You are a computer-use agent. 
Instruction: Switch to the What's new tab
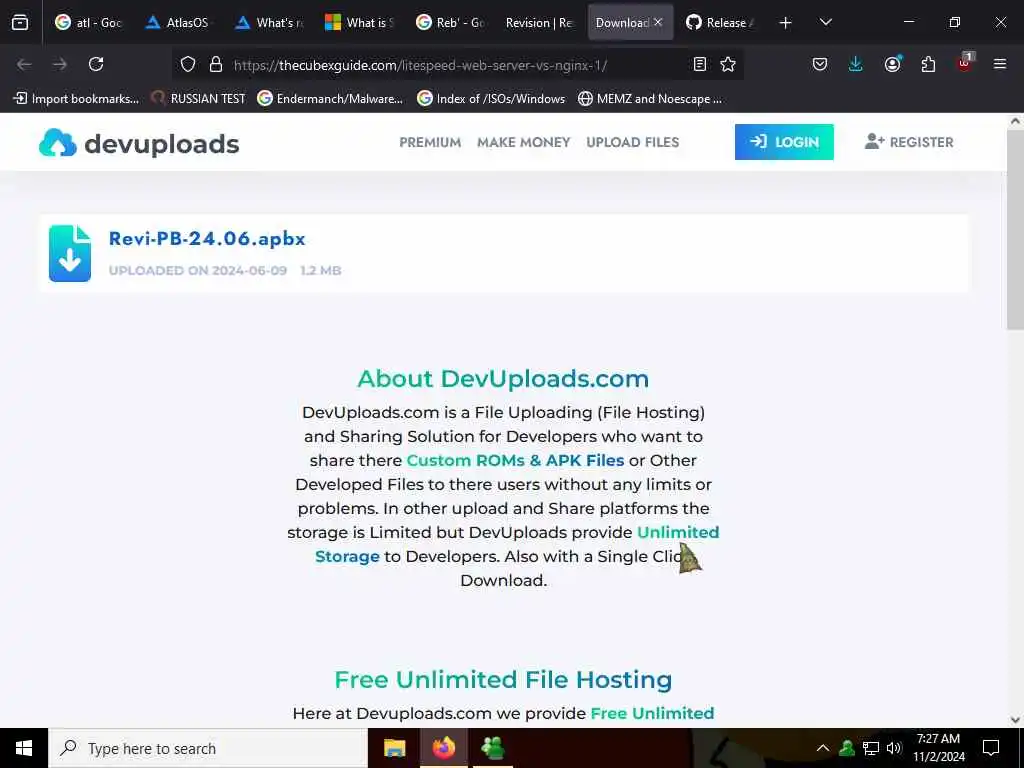[x=269, y=22]
